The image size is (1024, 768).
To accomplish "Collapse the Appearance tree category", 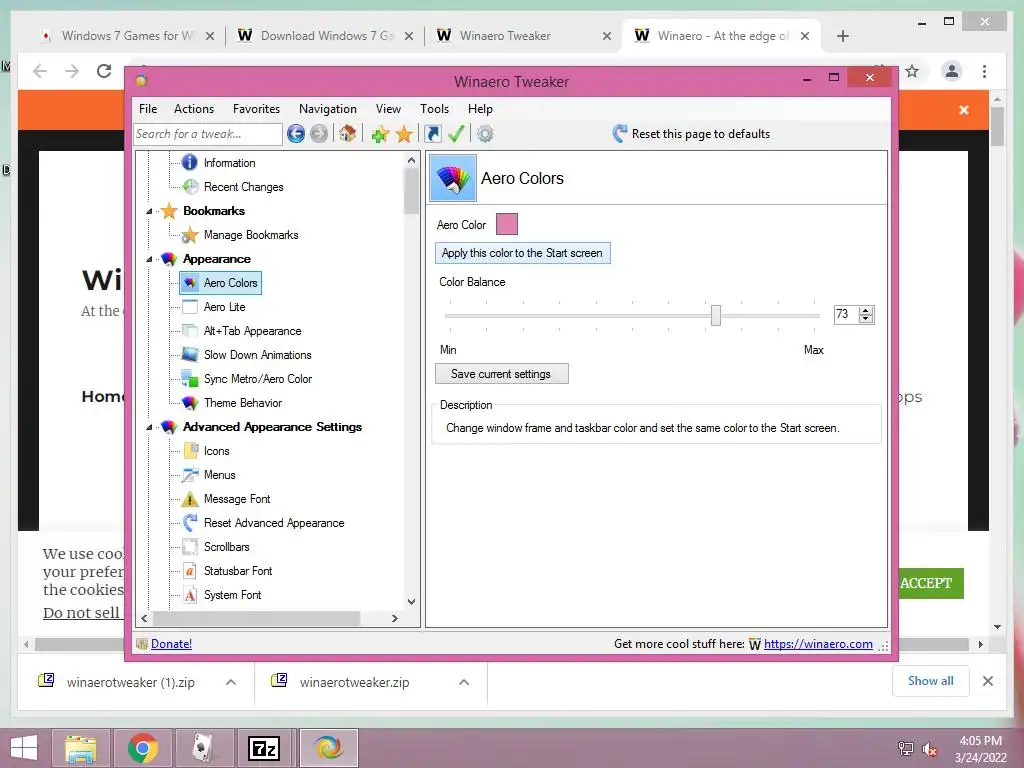I will pos(150,259).
